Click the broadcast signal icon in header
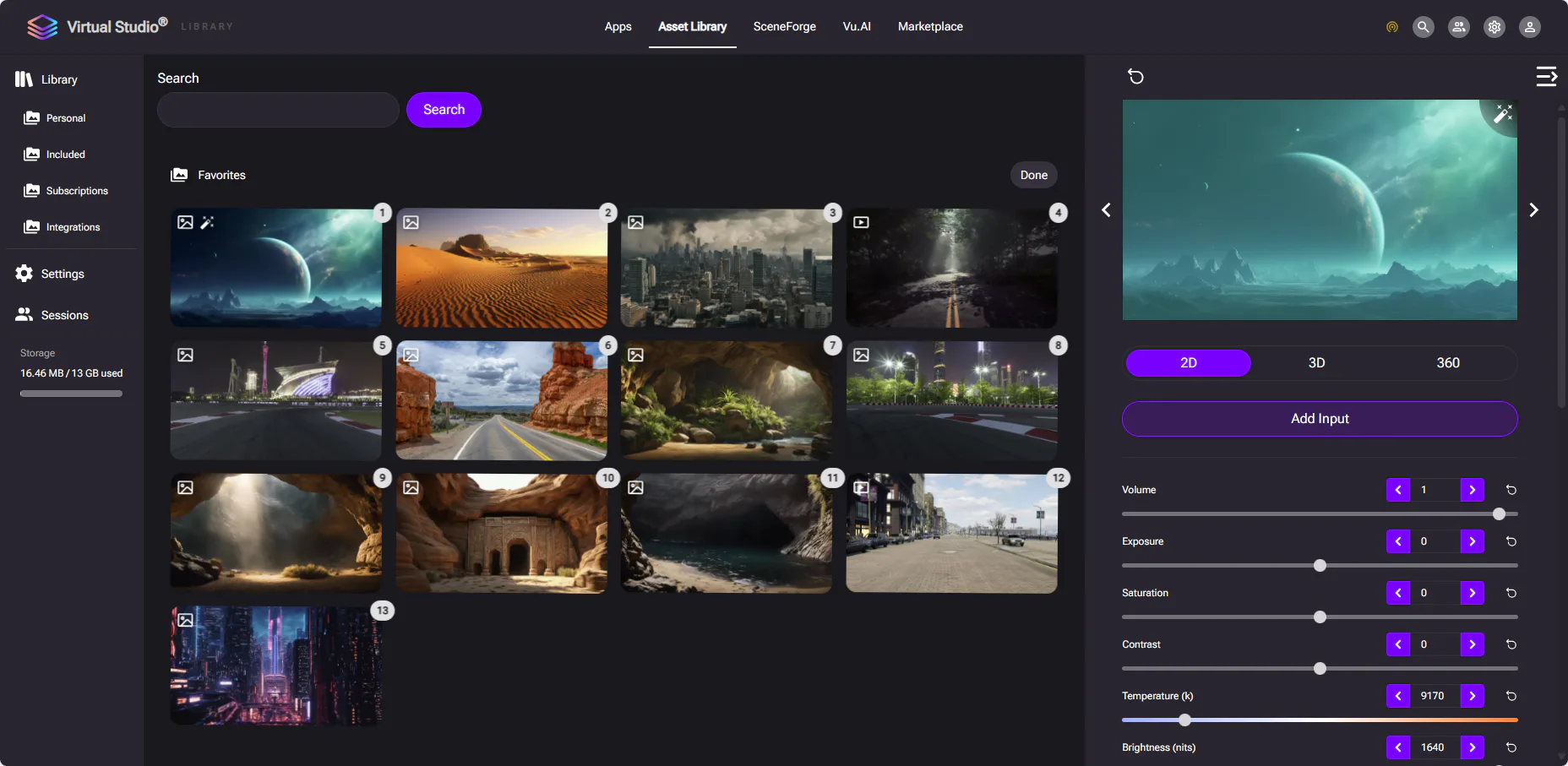 [1392, 27]
